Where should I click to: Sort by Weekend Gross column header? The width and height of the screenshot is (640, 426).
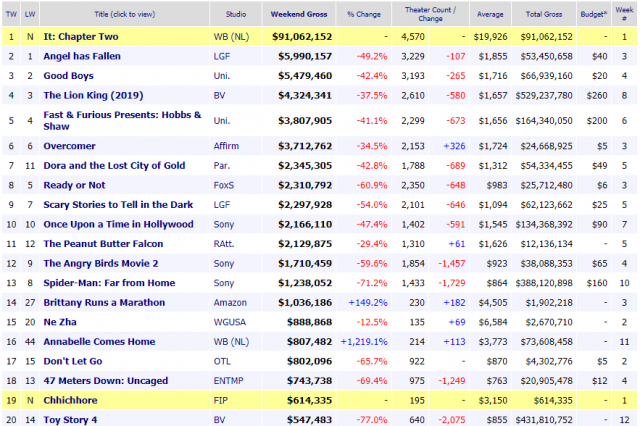[x=299, y=14]
